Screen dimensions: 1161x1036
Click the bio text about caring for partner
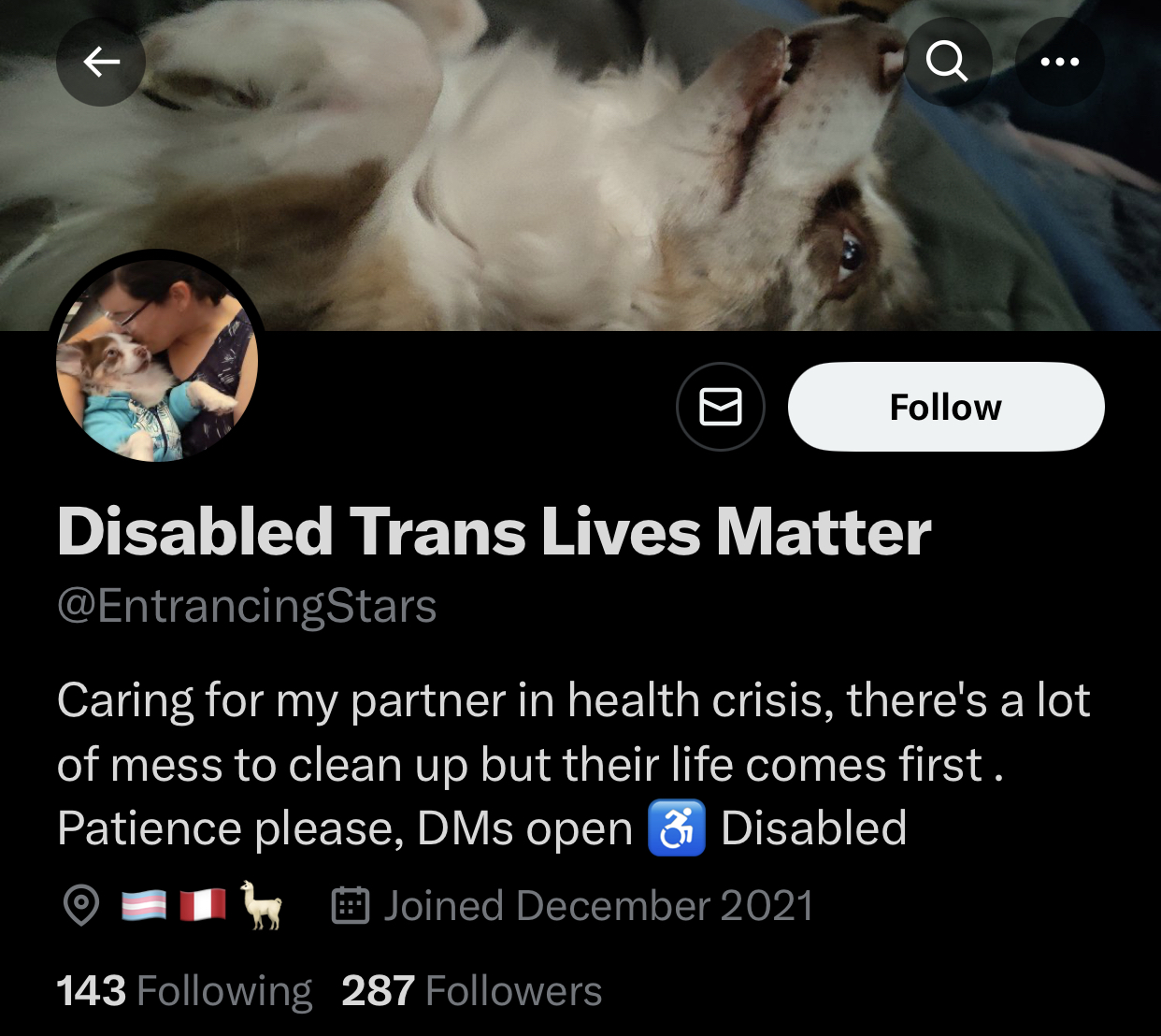[x=574, y=765]
